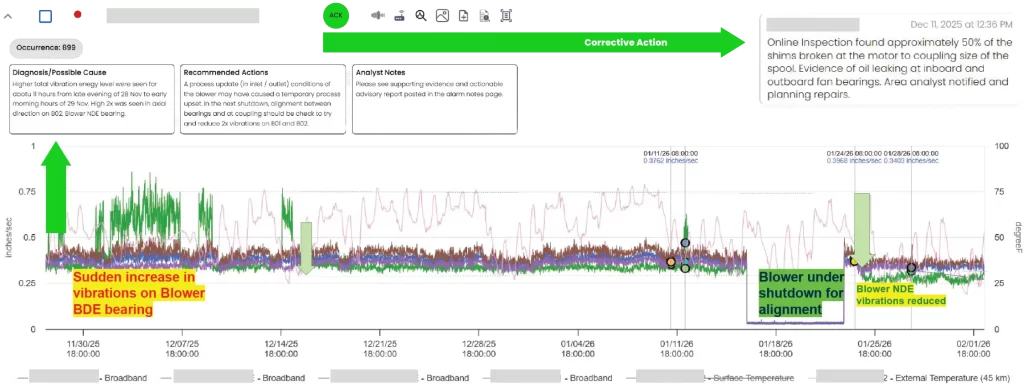Click the red status dot indicator
1024x384 pixels.
point(78,14)
